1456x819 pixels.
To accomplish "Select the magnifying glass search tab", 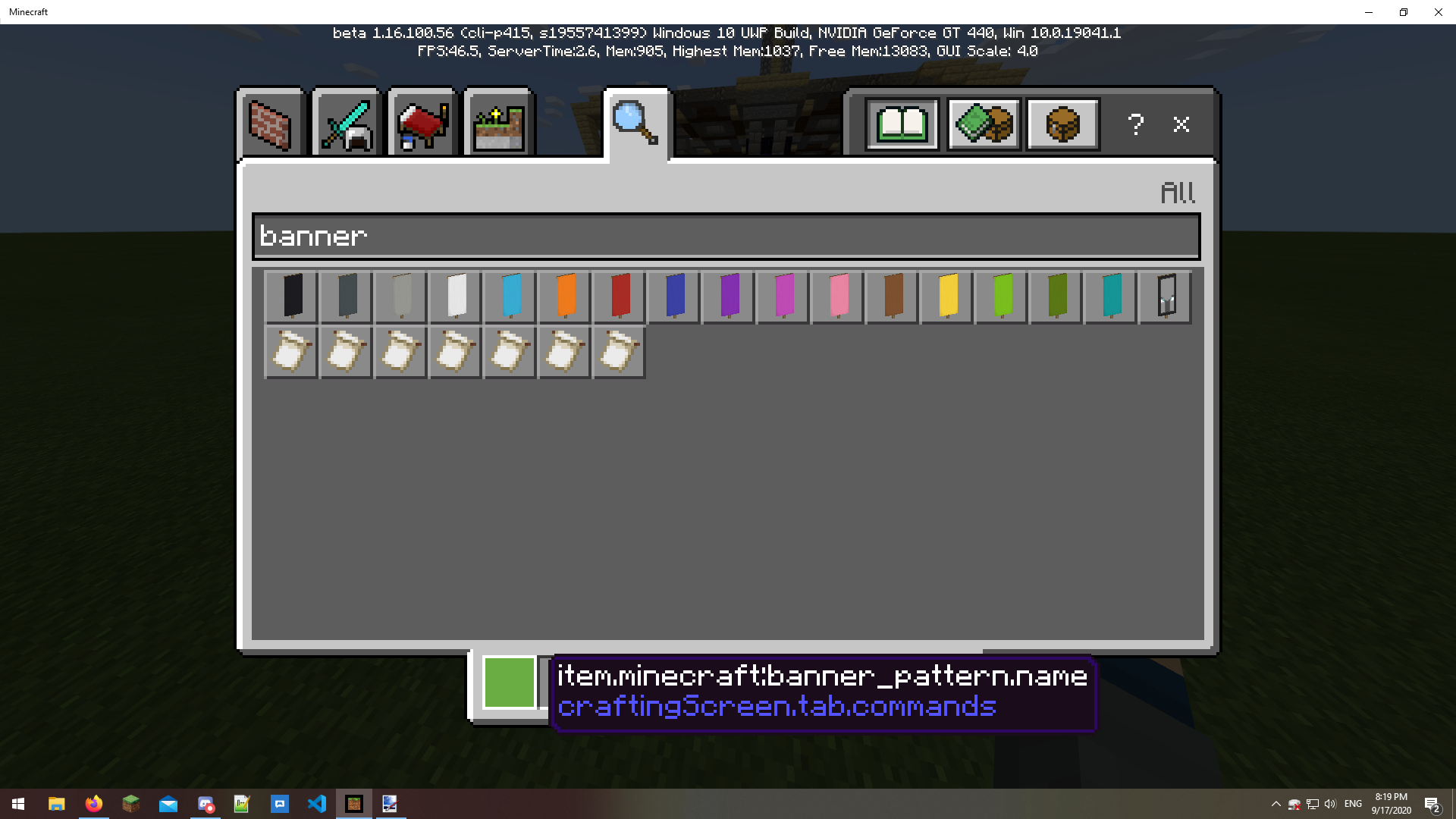I will [635, 124].
